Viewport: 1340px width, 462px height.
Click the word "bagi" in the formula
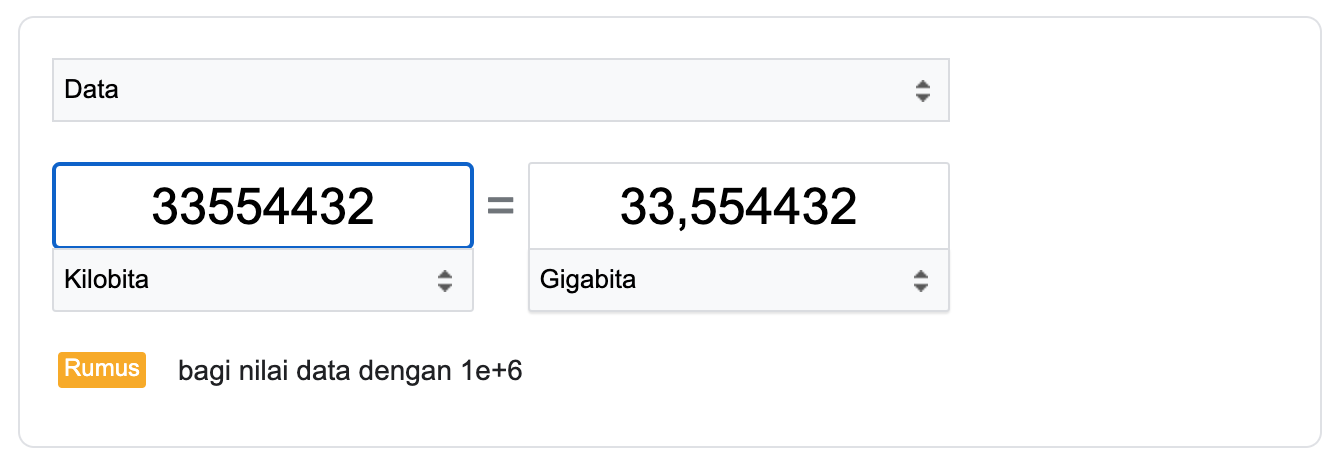point(200,372)
